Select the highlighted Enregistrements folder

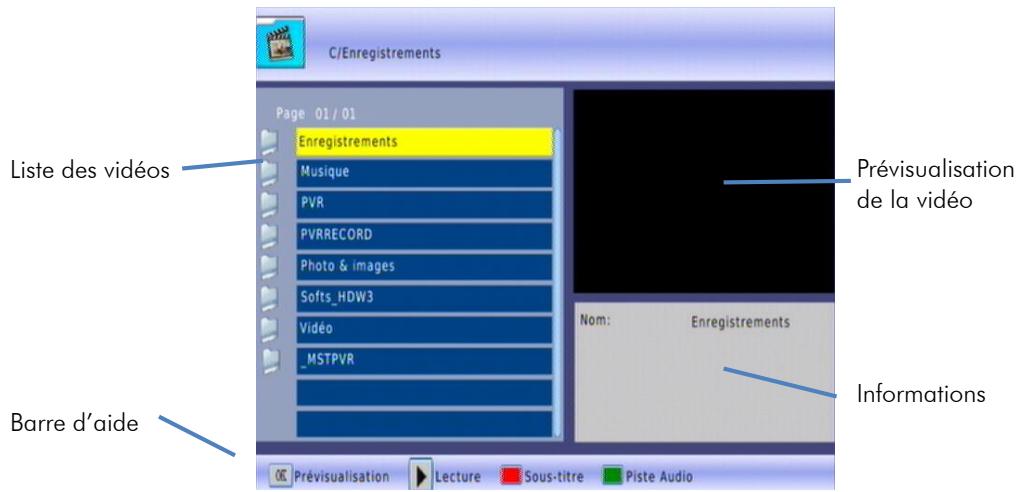tap(424, 141)
